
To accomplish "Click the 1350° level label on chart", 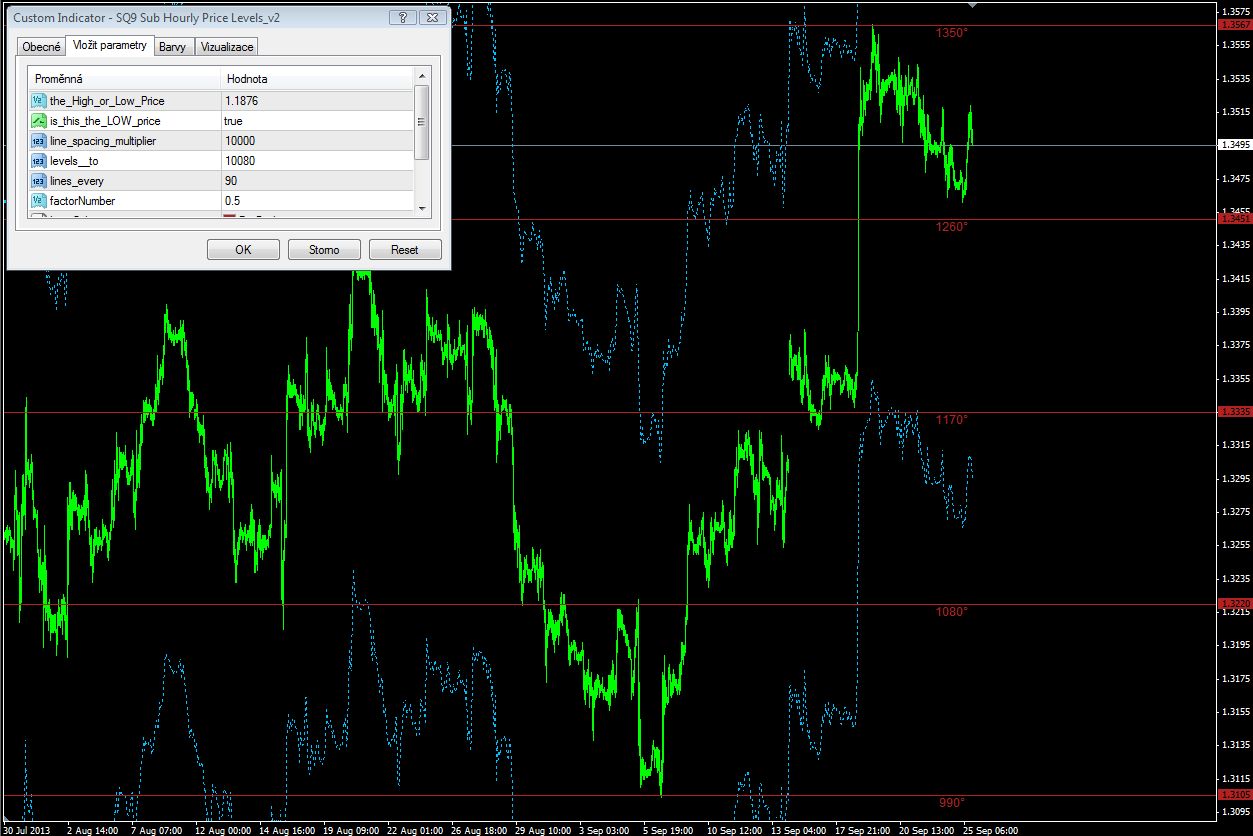I will click(951, 33).
